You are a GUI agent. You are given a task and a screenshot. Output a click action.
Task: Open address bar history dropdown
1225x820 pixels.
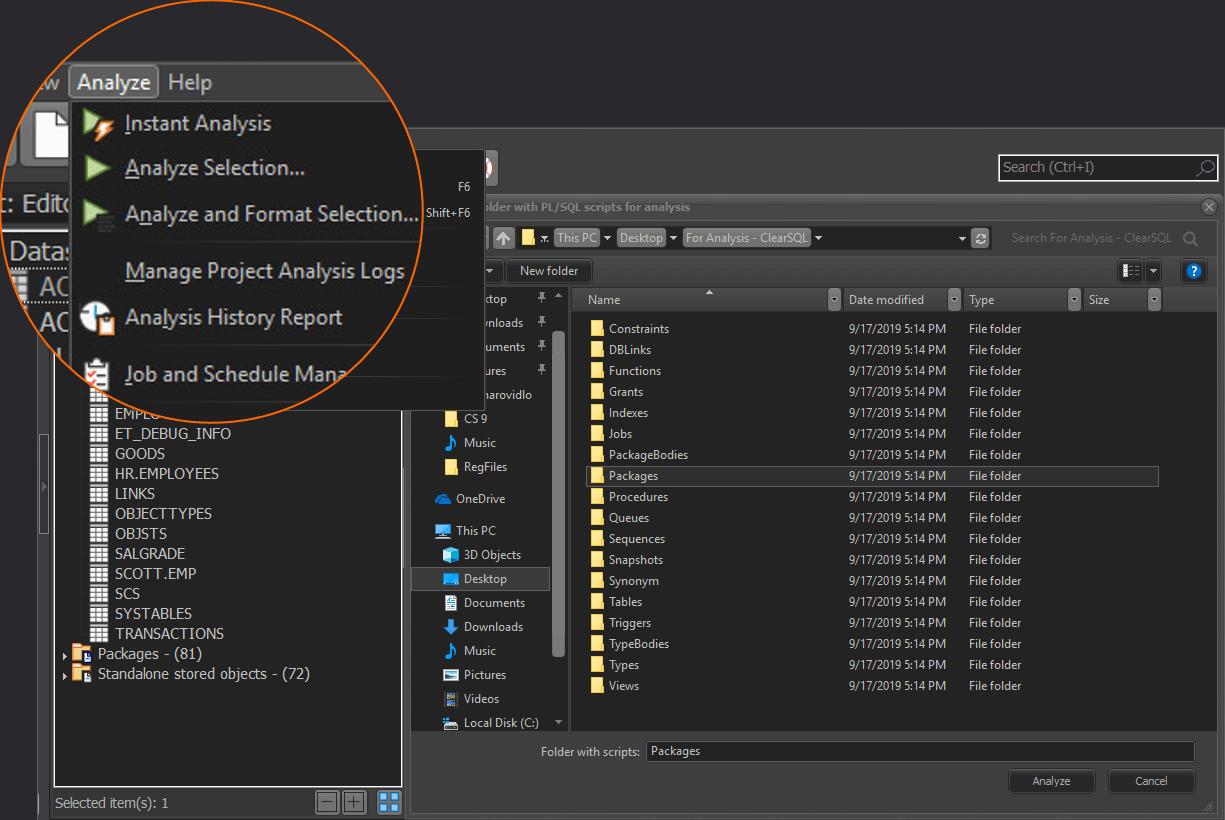pos(962,238)
